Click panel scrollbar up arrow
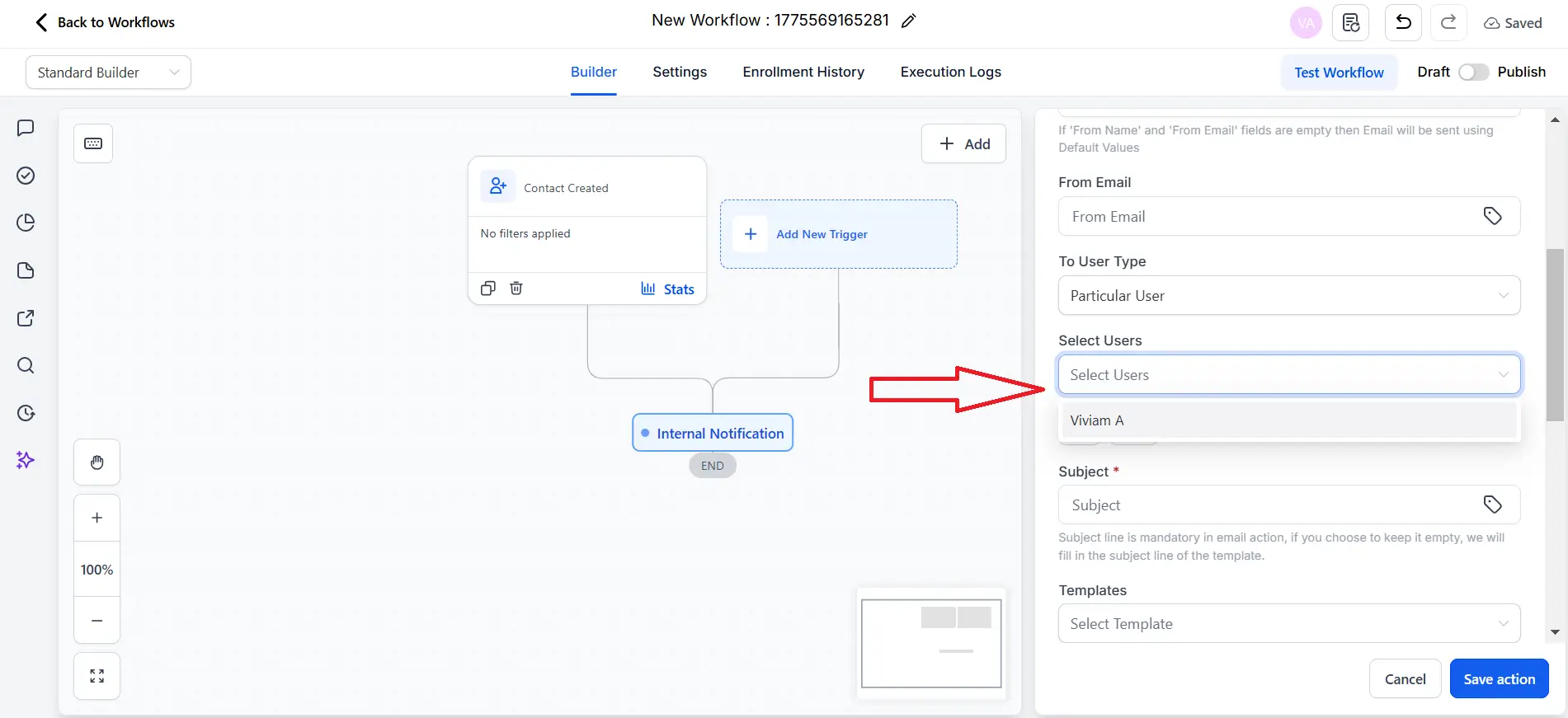Viewport: 1568px width, 718px height. 1555,120
